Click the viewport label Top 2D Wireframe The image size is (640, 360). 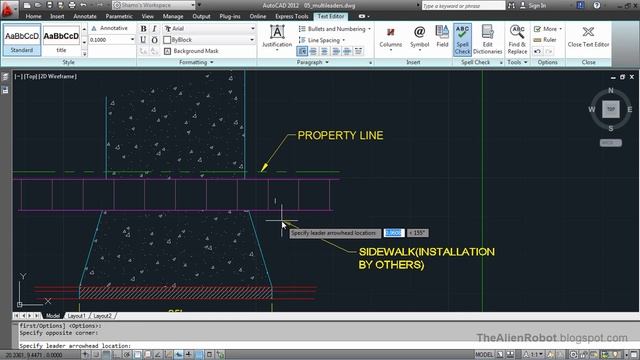click(x=45, y=76)
